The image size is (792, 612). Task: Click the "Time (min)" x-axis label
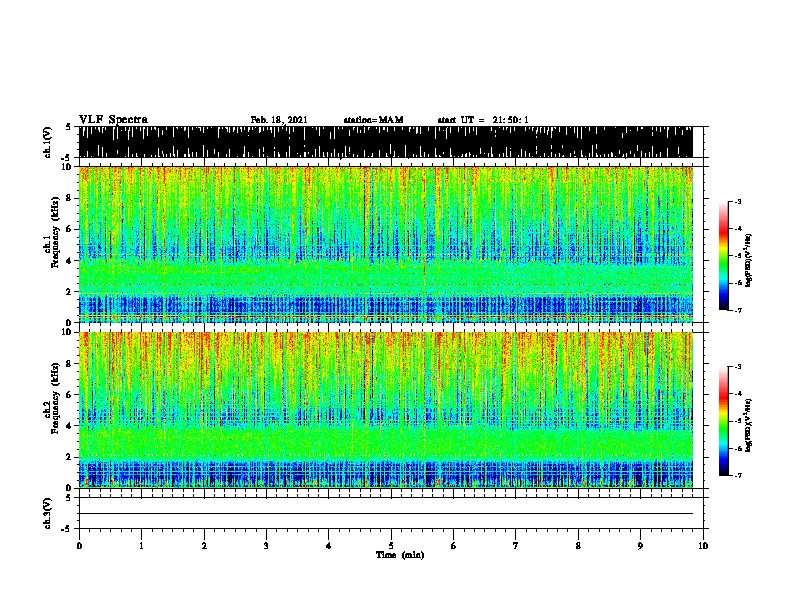[400, 555]
